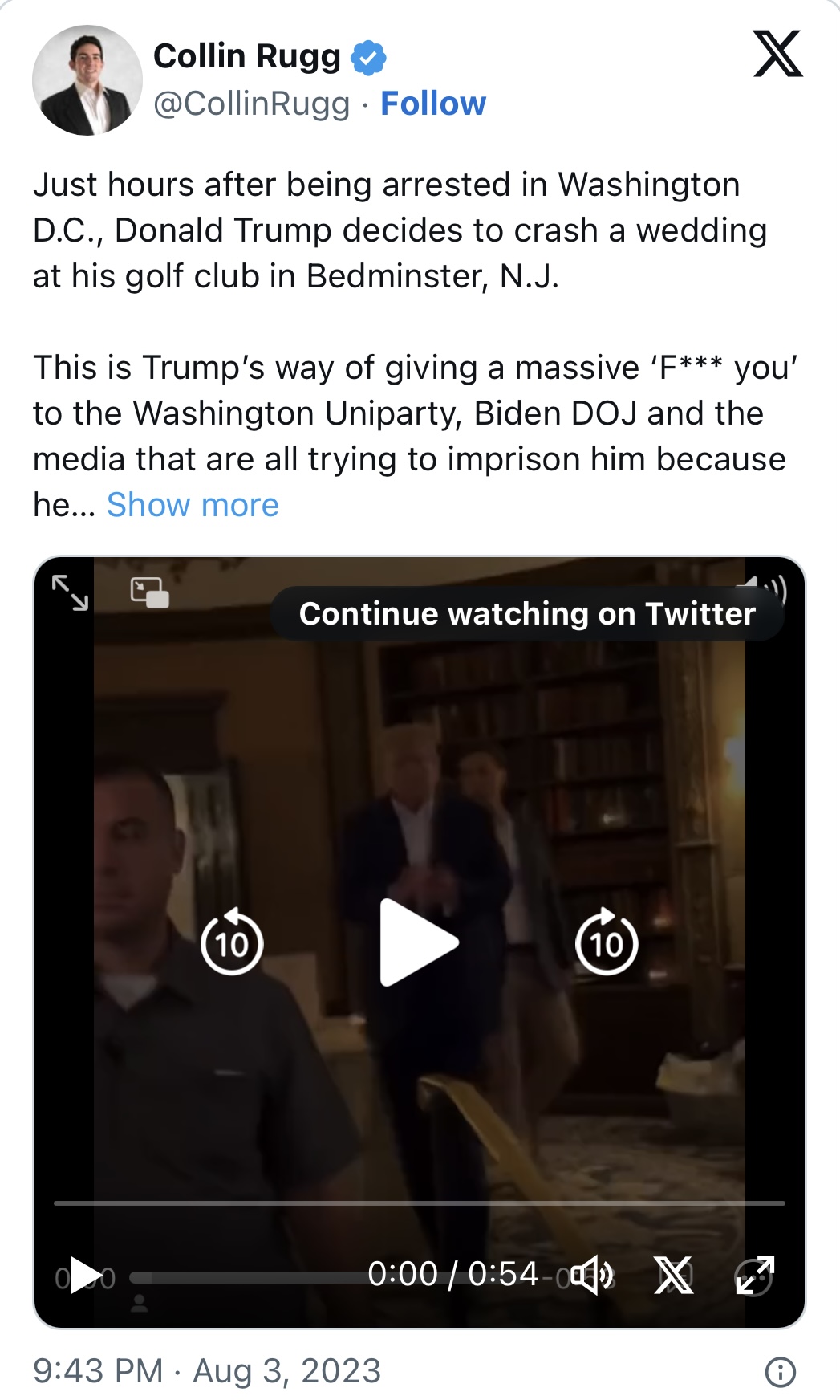Click Continue watching on Twitter
The image size is (840, 1400).
click(527, 614)
